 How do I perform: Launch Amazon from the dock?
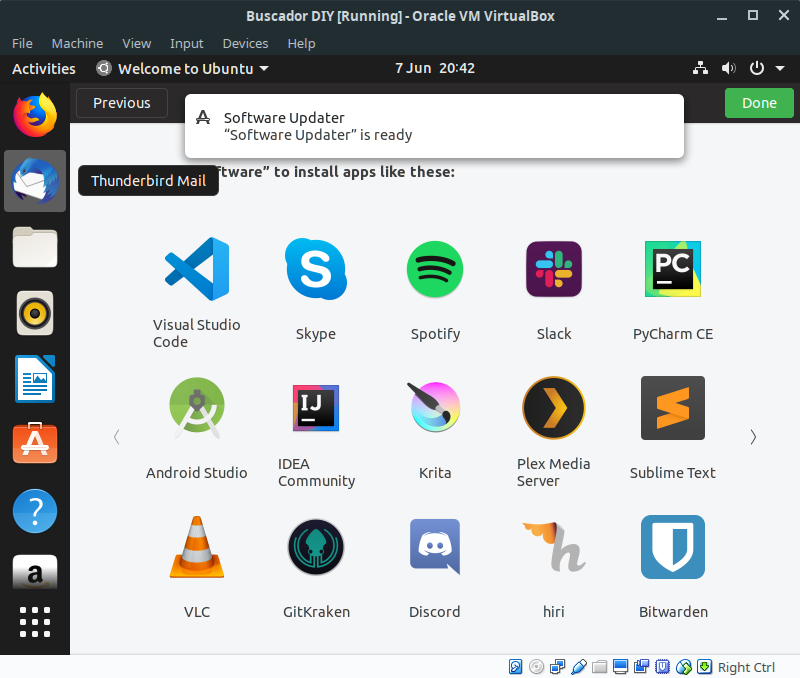[x=35, y=571]
